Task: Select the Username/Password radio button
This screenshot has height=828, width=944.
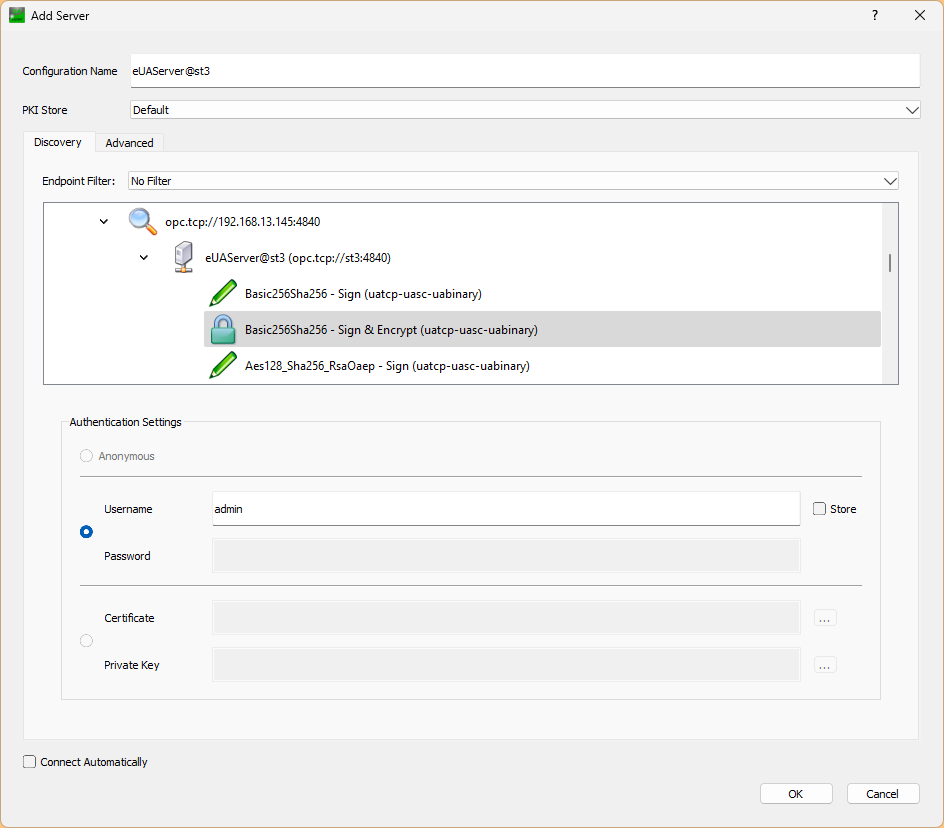Action: tap(86, 532)
